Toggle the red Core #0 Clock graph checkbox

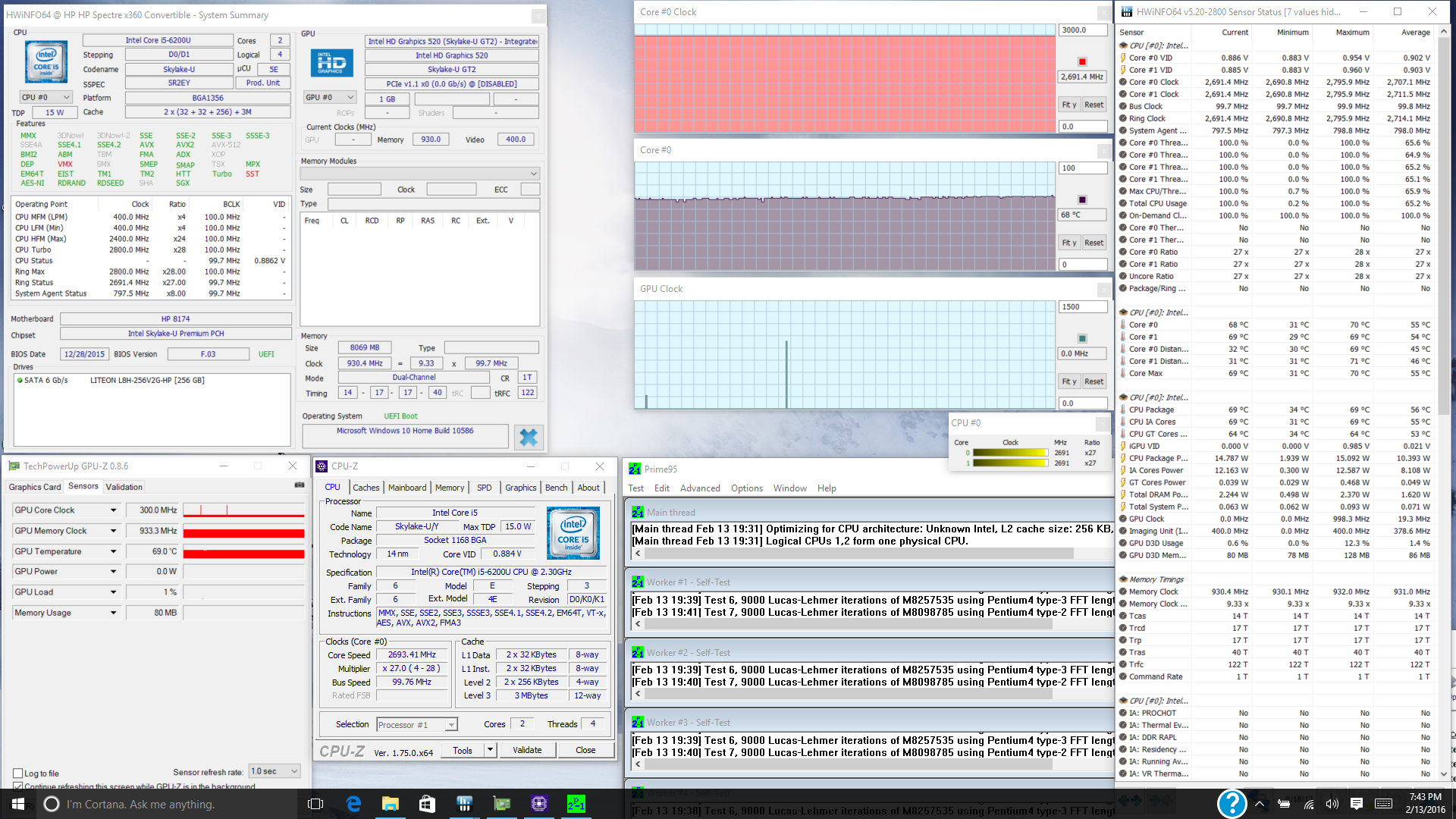tap(1082, 61)
